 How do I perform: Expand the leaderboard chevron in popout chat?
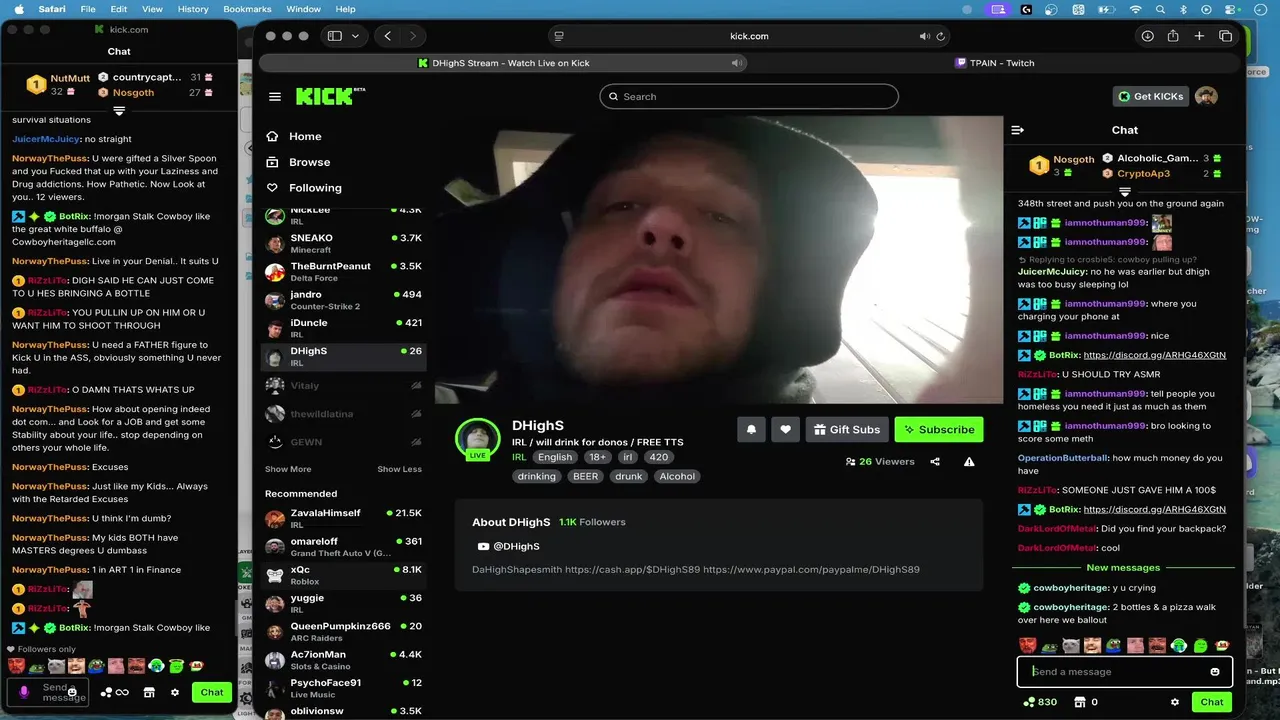tap(119, 111)
